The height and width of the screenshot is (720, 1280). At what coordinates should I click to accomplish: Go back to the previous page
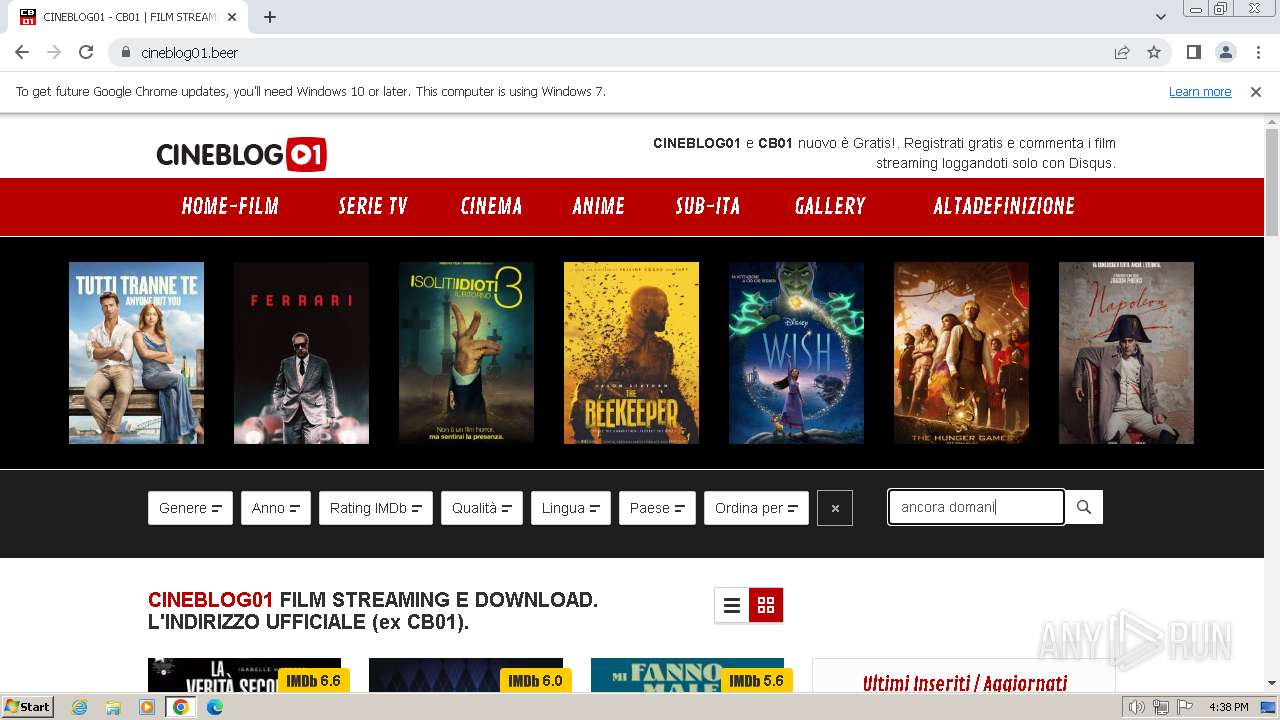(x=22, y=52)
